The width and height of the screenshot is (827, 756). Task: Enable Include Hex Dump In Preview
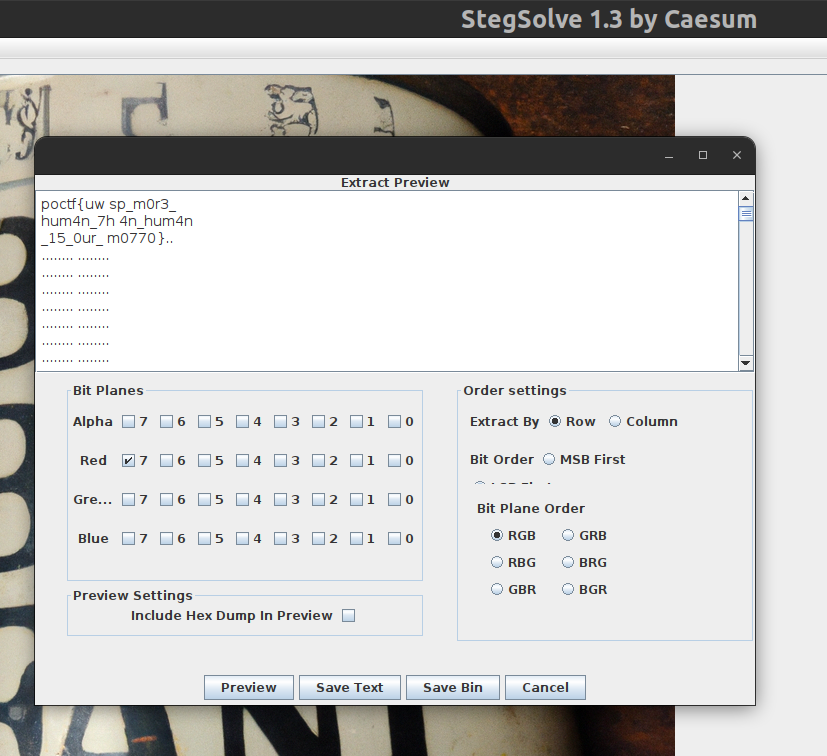click(x=349, y=616)
